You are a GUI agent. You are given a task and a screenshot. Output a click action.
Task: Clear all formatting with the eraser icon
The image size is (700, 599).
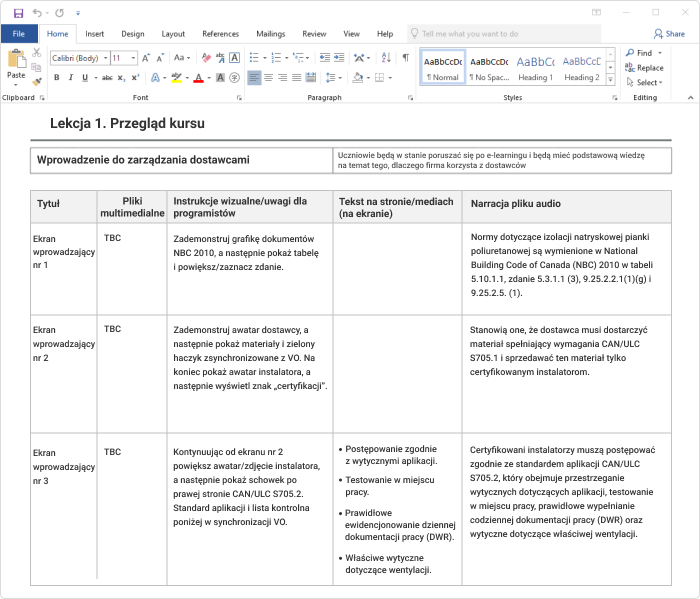point(206,58)
